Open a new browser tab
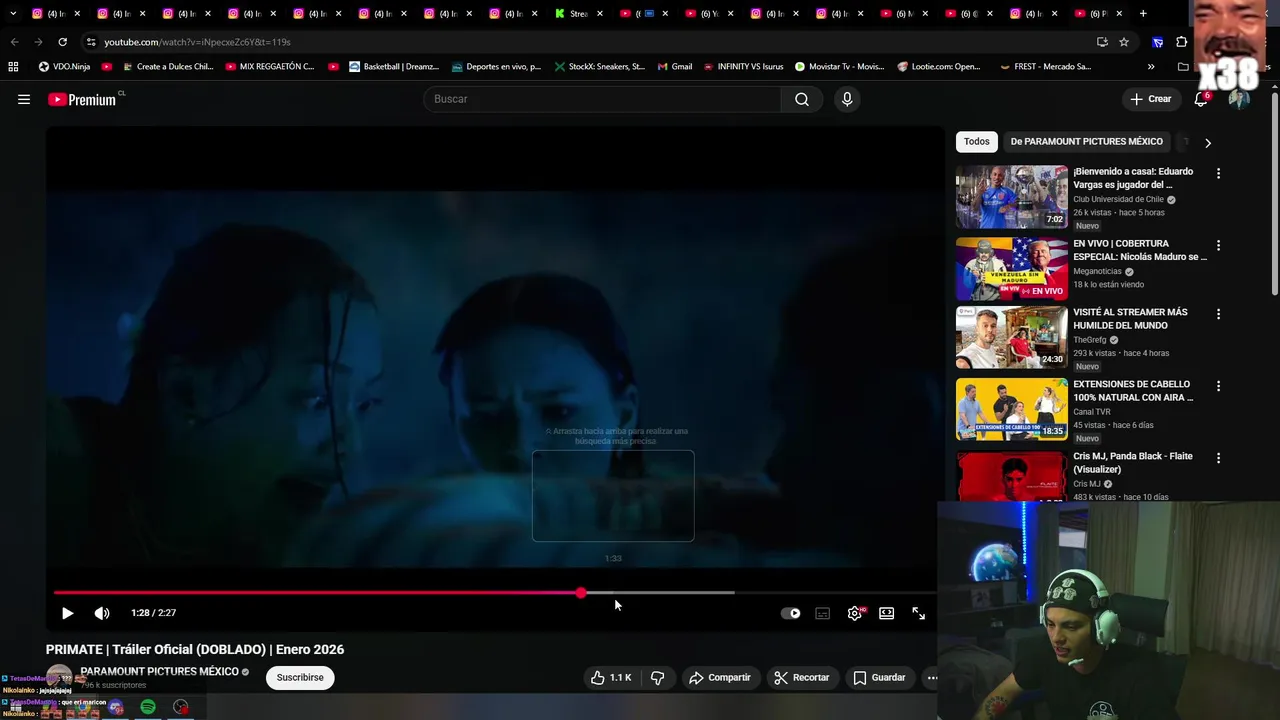1280x720 pixels. coord(1143,14)
